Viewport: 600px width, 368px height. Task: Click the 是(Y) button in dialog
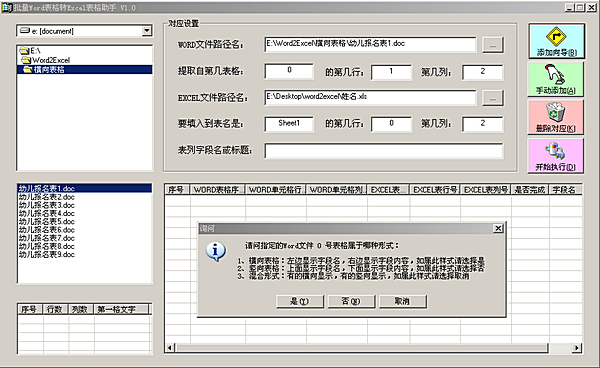pos(300,301)
